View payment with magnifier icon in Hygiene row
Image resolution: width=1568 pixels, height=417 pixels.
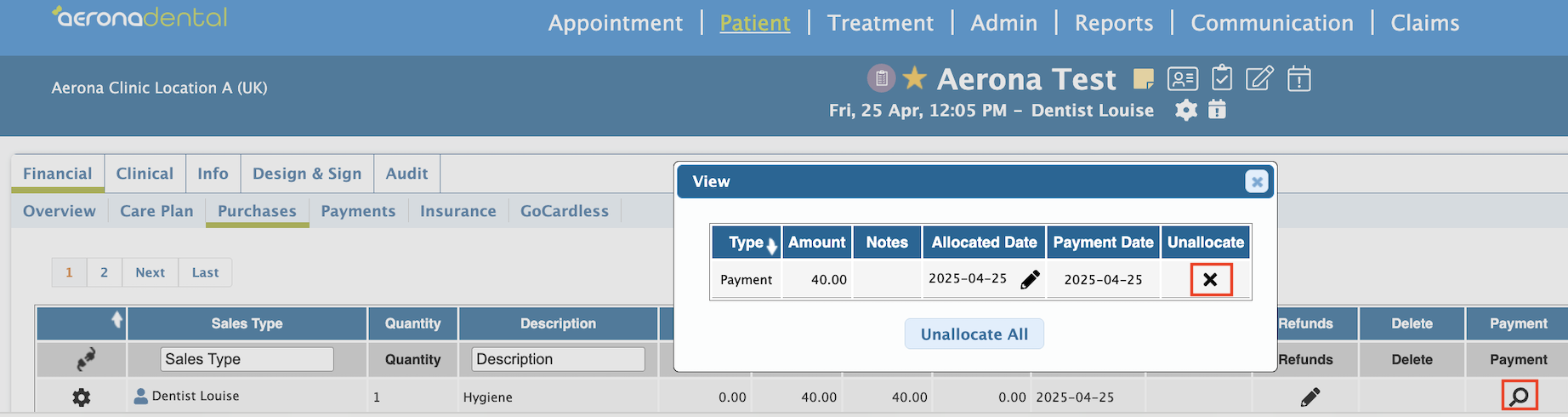point(1519,396)
